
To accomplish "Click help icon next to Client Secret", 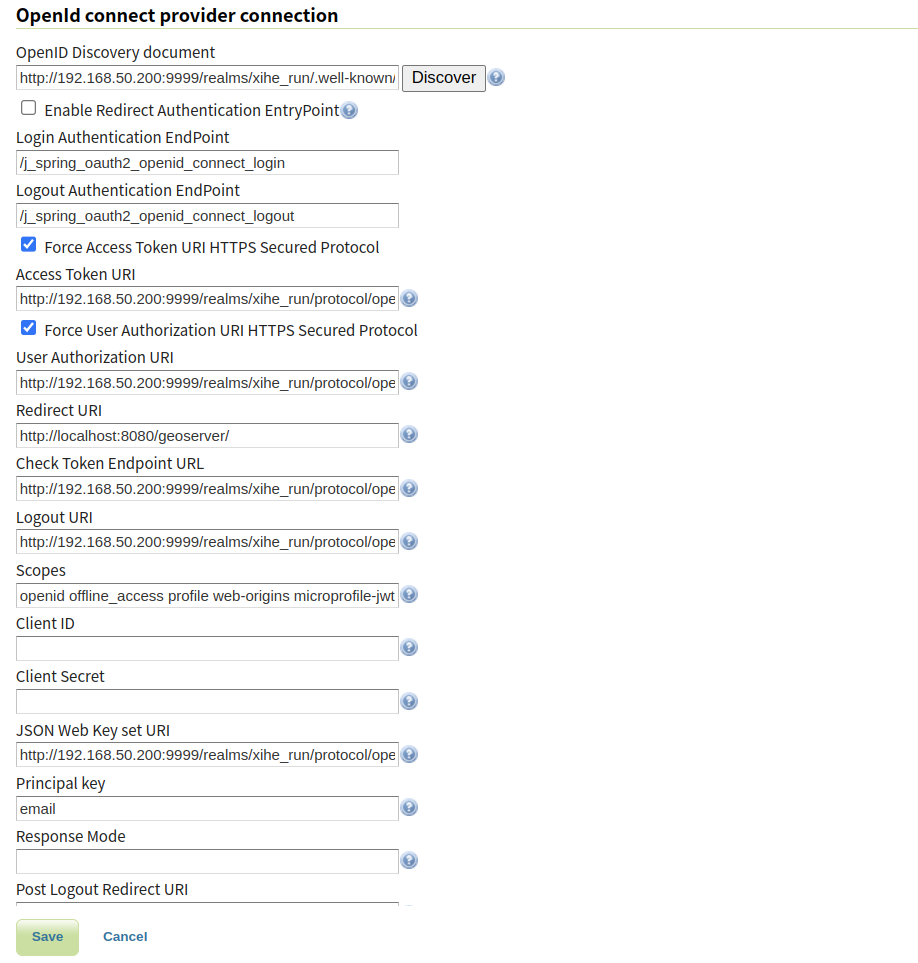I will point(409,702).
